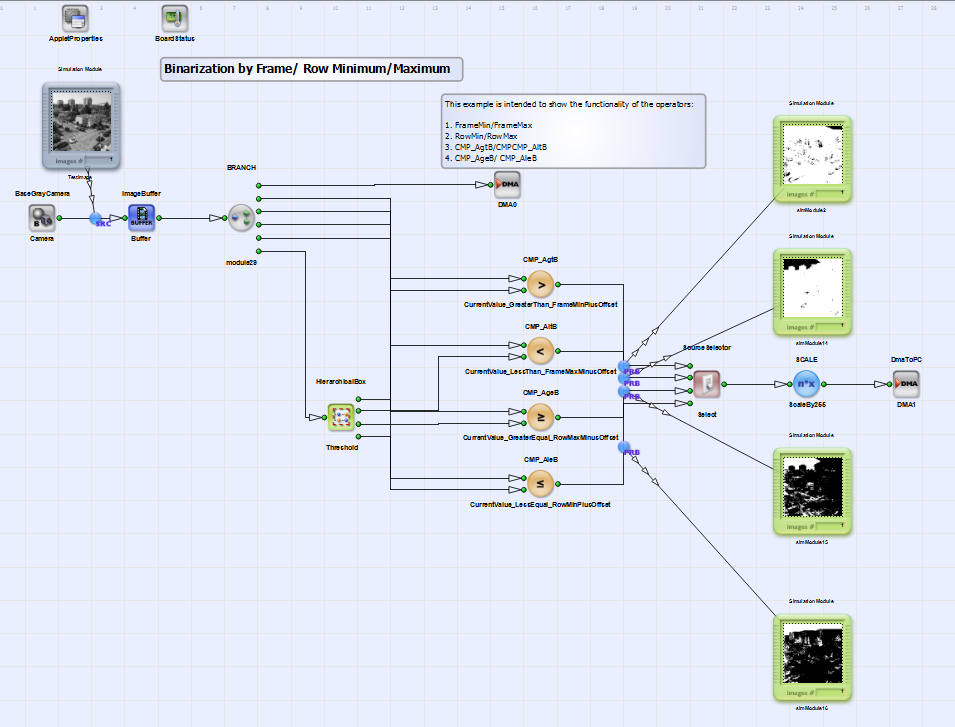
Task: Open the HierarchicalBox Threshold module
Action: pos(341,418)
